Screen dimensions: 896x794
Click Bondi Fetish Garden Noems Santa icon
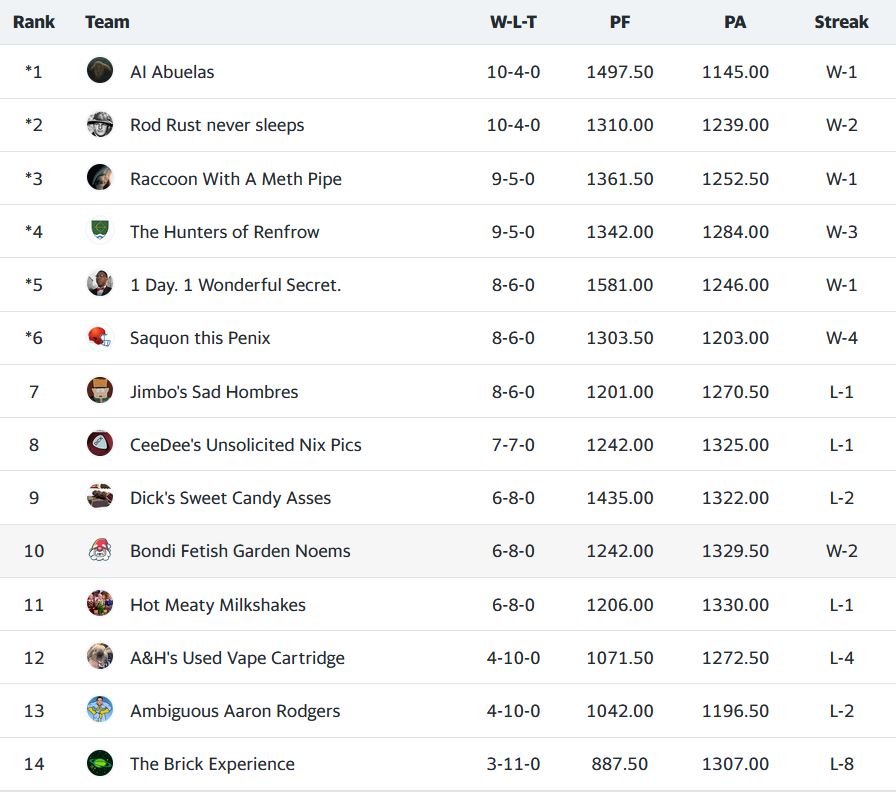point(100,551)
